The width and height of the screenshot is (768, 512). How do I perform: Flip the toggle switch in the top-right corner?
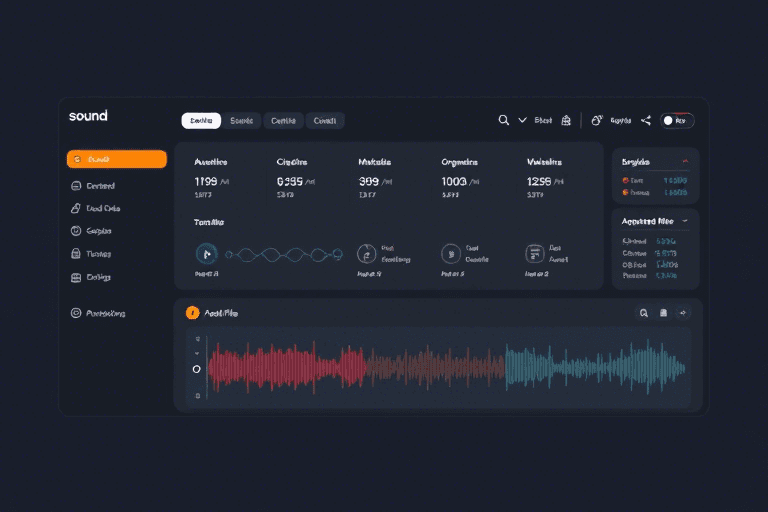tap(677, 121)
